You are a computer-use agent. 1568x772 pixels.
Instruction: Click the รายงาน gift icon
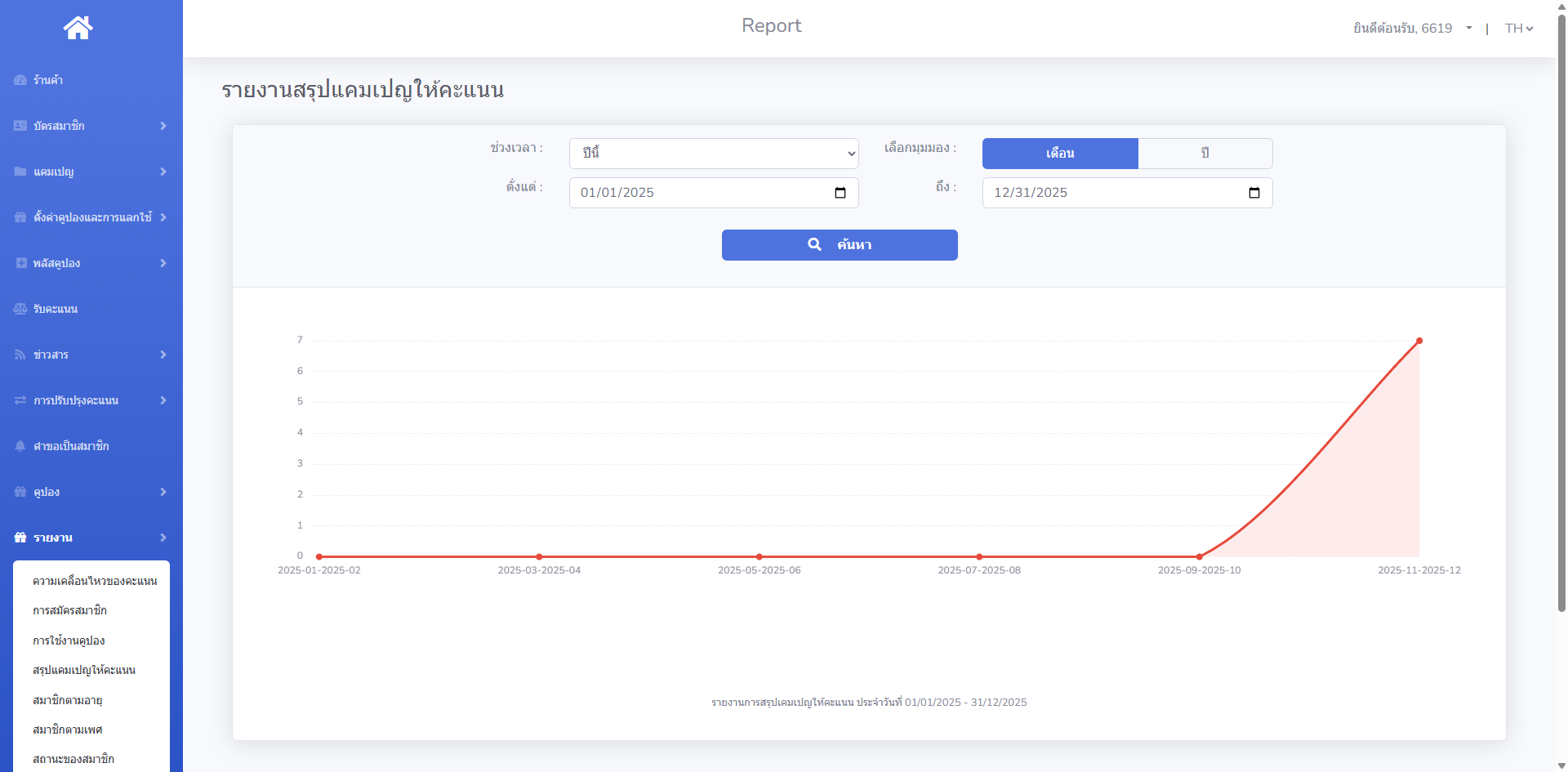click(20, 538)
